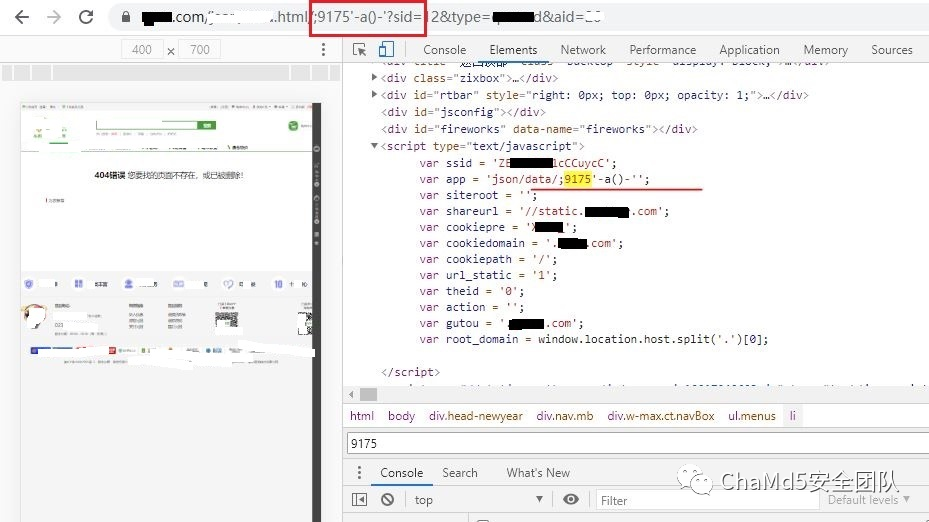The width and height of the screenshot is (929, 522).
Task: Grab the Elements horizontal scrollbar thumb
Action: pos(369,394)
